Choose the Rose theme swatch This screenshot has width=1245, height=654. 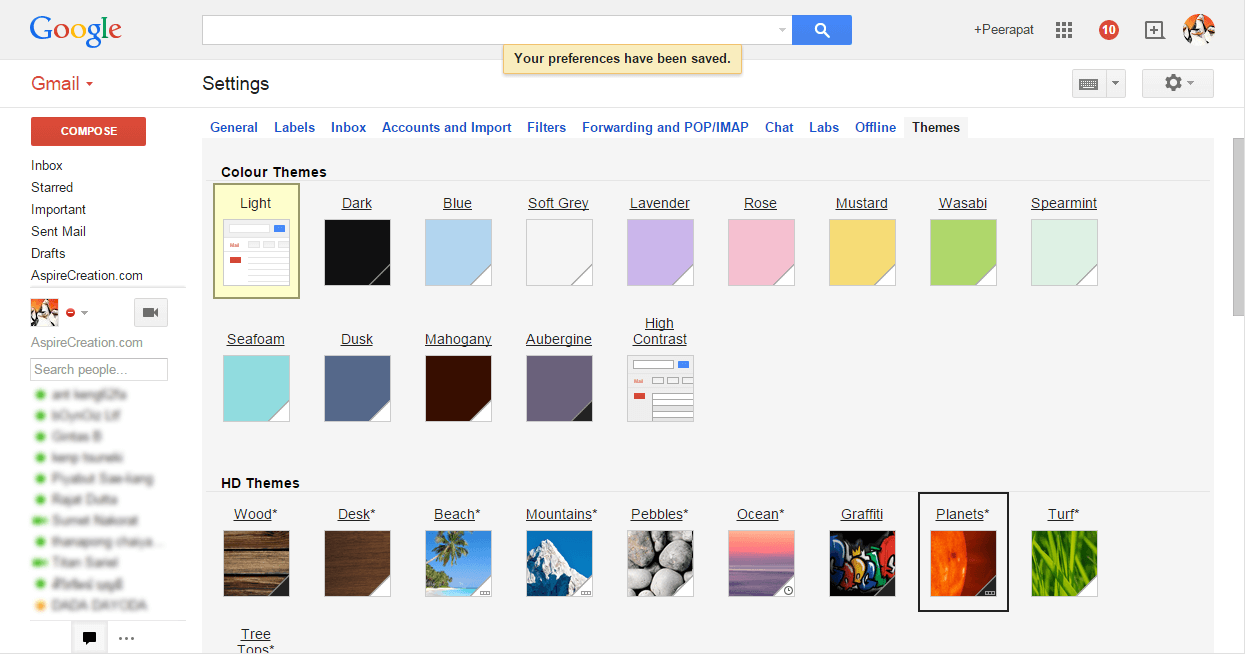pyautogui.click(x=761, y=252)
